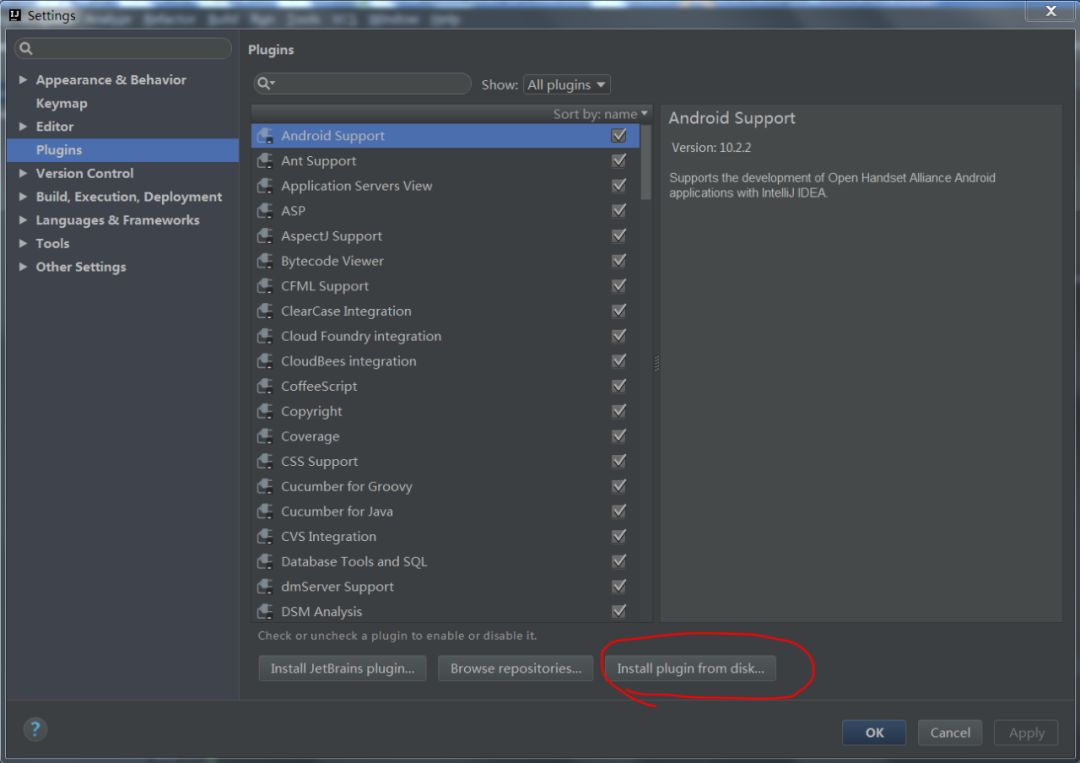The height and width of the screenshot is (763, 1080).
Task: Click the CoffeeScript plugin icon
Action: 264,386
